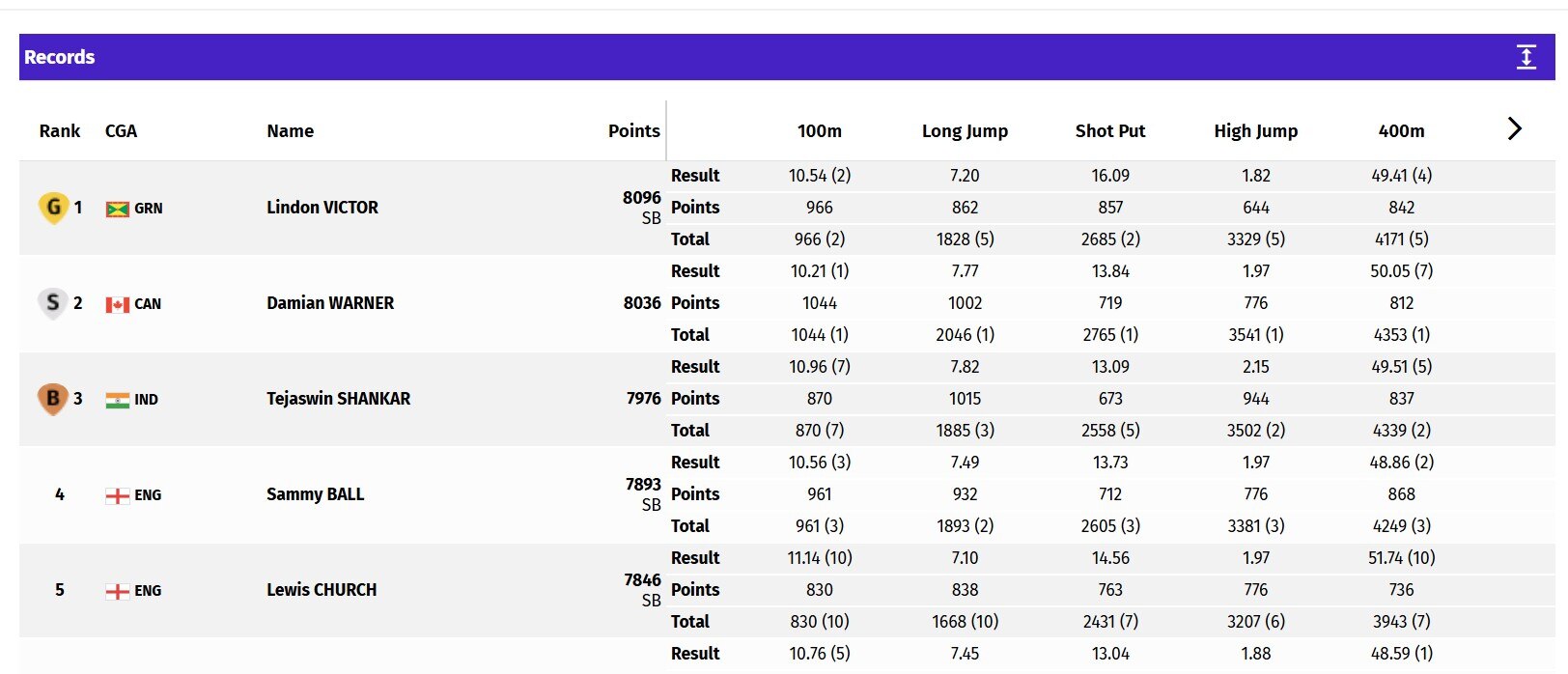
Task: Click the bronze medal icon
Action: tap(53, 398)
